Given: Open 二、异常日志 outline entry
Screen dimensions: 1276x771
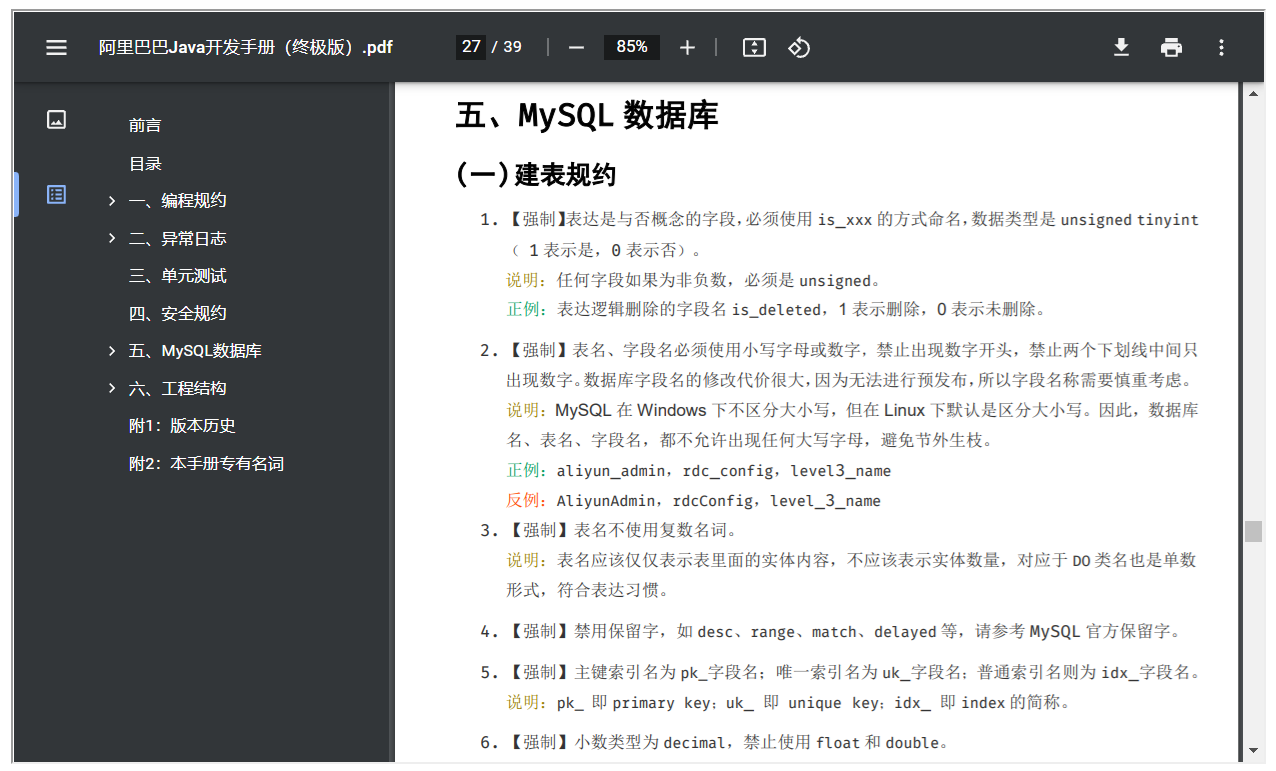Looking at the screenshot, I should [177, 238].
